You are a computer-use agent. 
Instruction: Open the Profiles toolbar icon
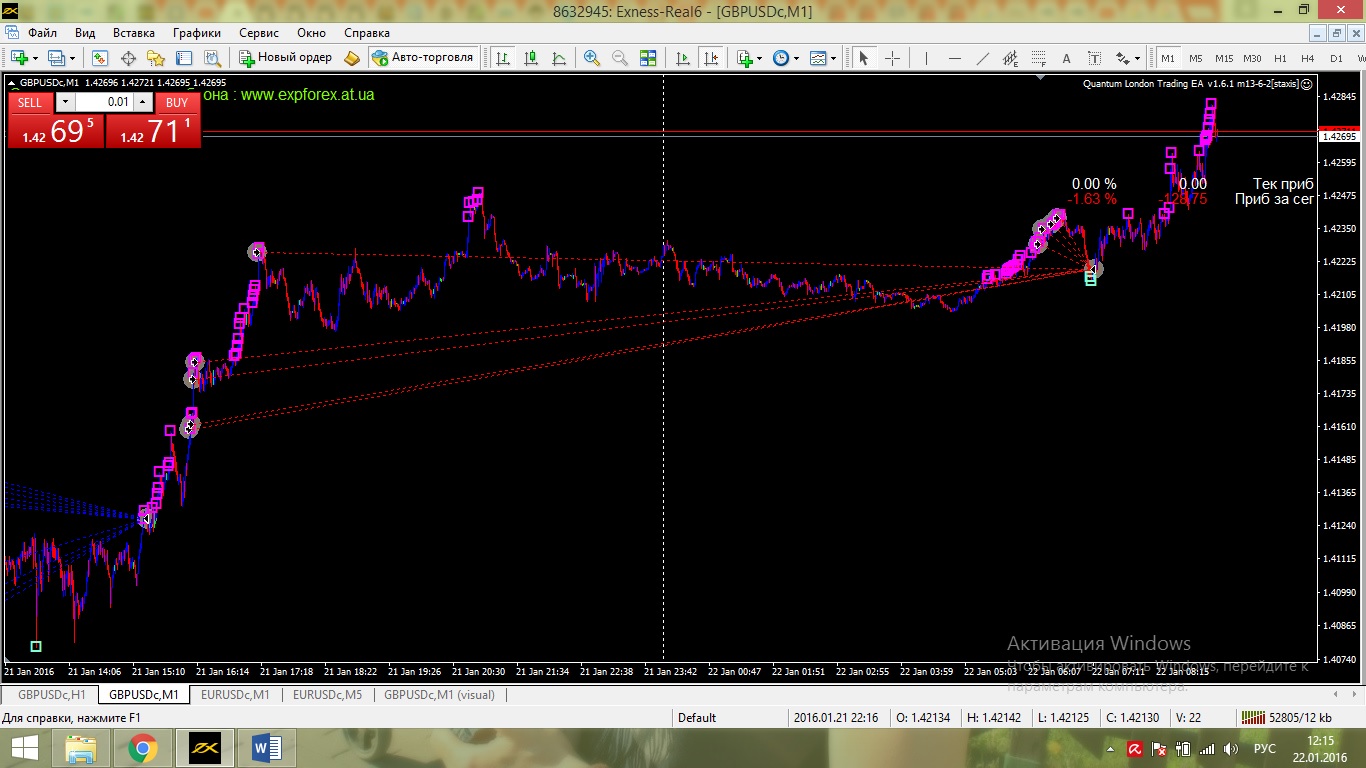pyautogui.click(x=55, y=58)
